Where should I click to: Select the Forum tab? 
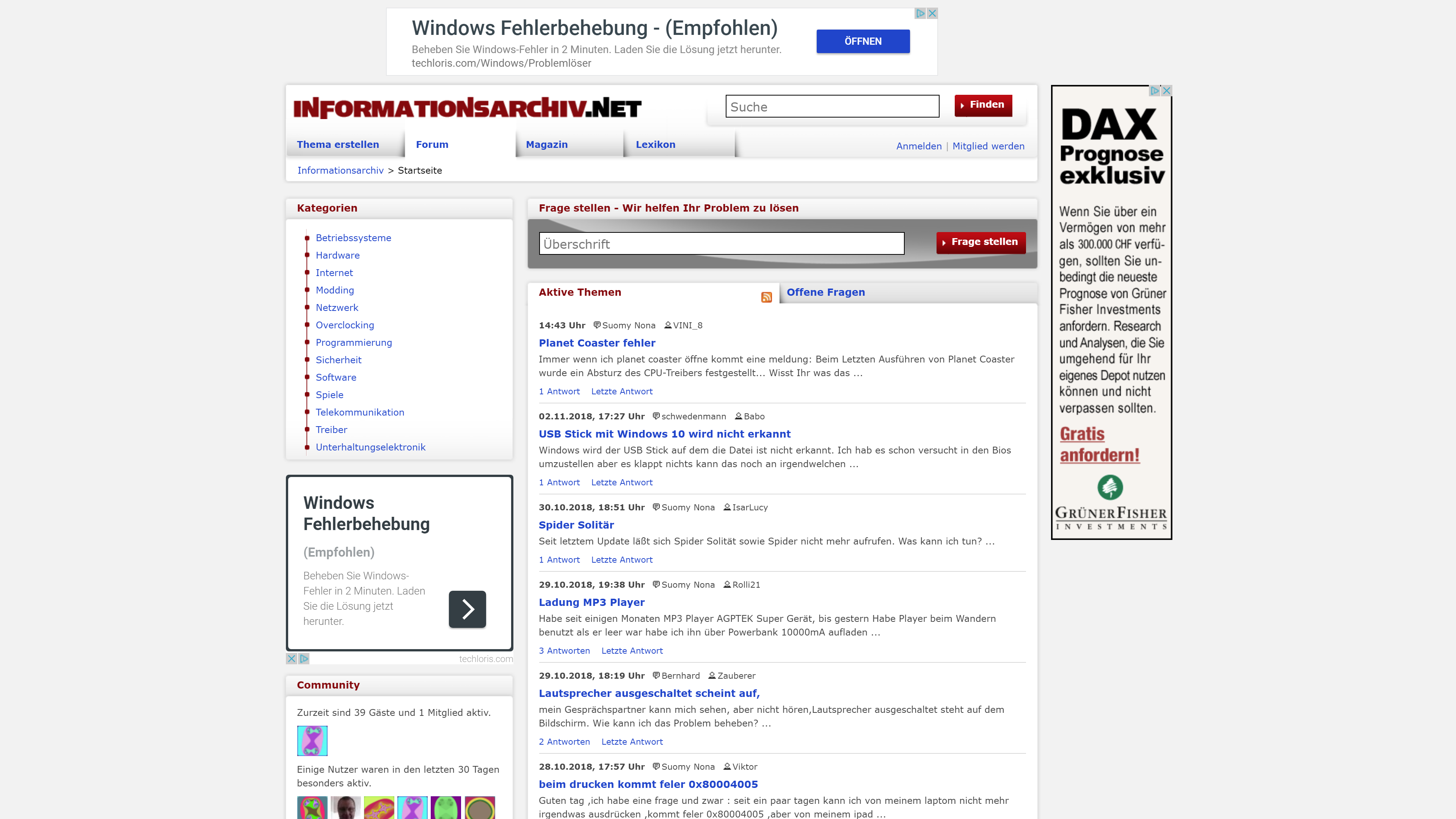coord(432,144)
